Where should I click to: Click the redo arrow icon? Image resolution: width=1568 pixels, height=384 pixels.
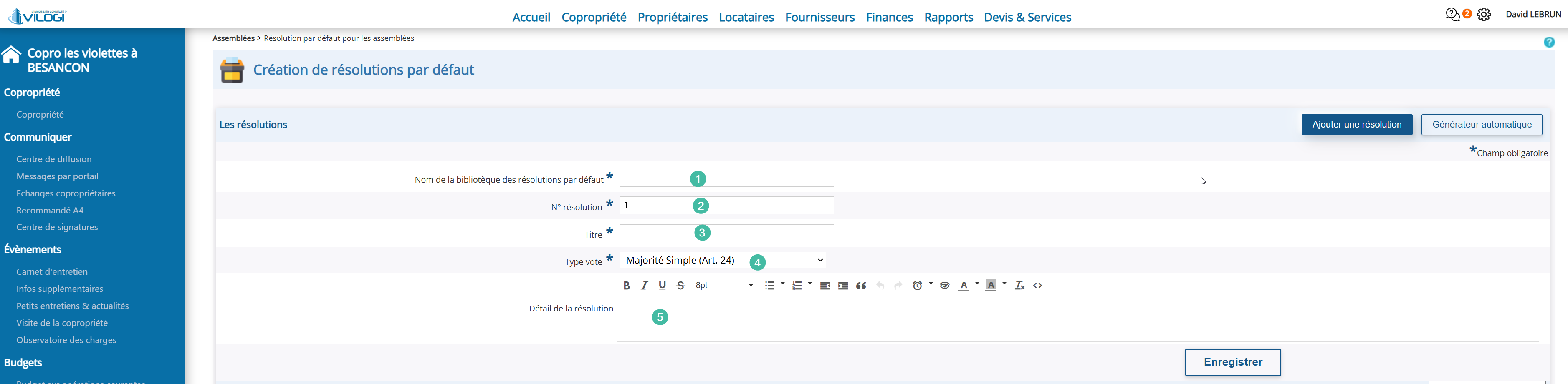(x=898, y=286)
